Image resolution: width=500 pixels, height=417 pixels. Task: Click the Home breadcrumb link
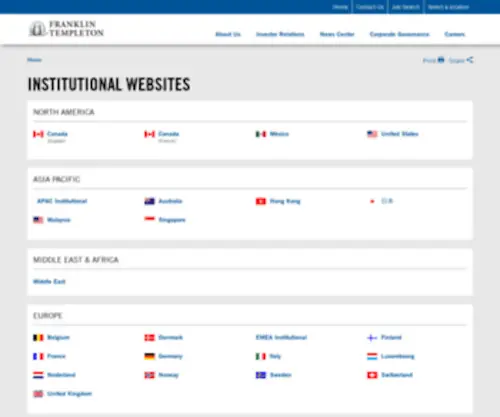[34, 60]
